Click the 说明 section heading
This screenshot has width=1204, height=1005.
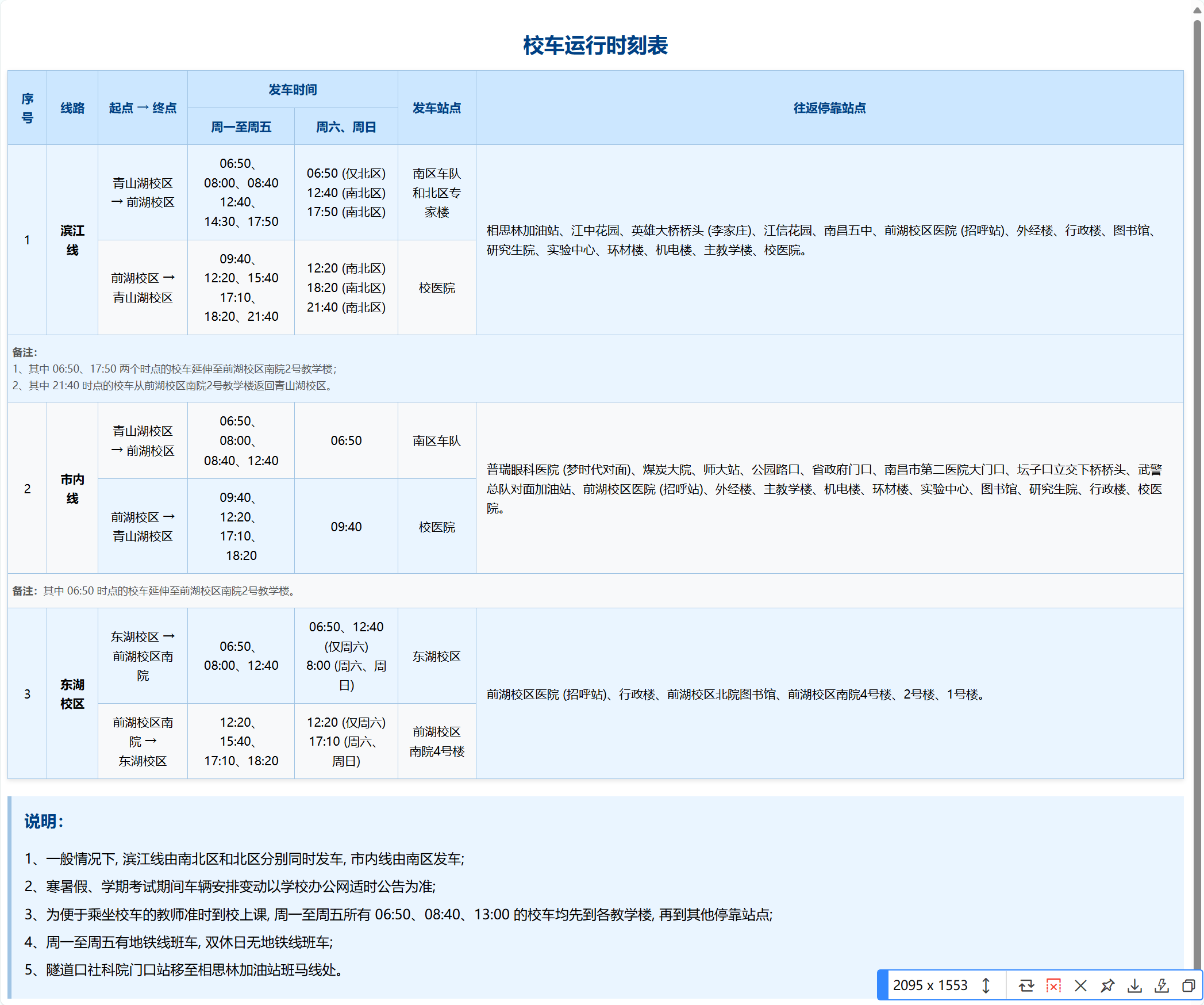tap(44, 821)
